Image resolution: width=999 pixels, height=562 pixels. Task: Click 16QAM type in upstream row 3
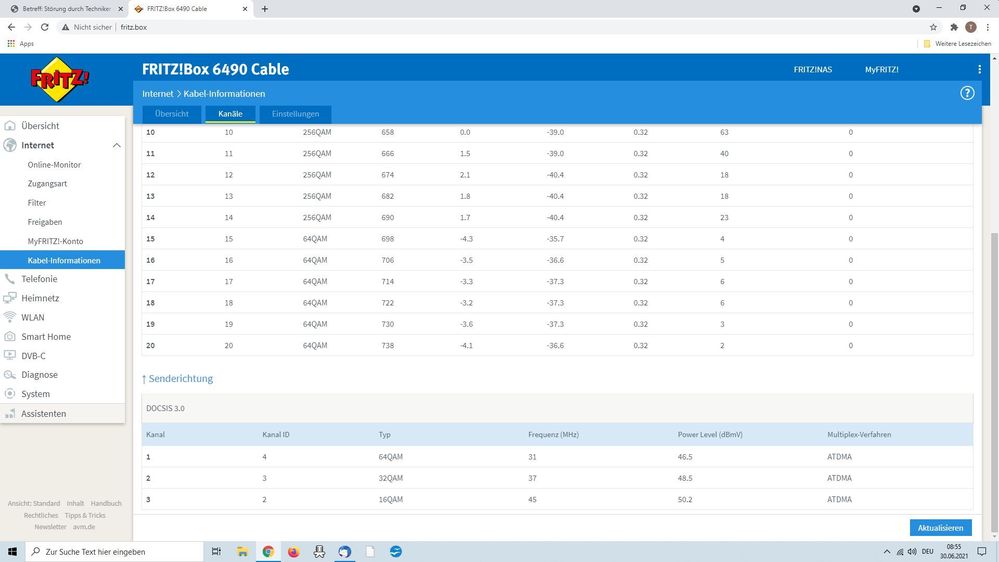point(391,500)
